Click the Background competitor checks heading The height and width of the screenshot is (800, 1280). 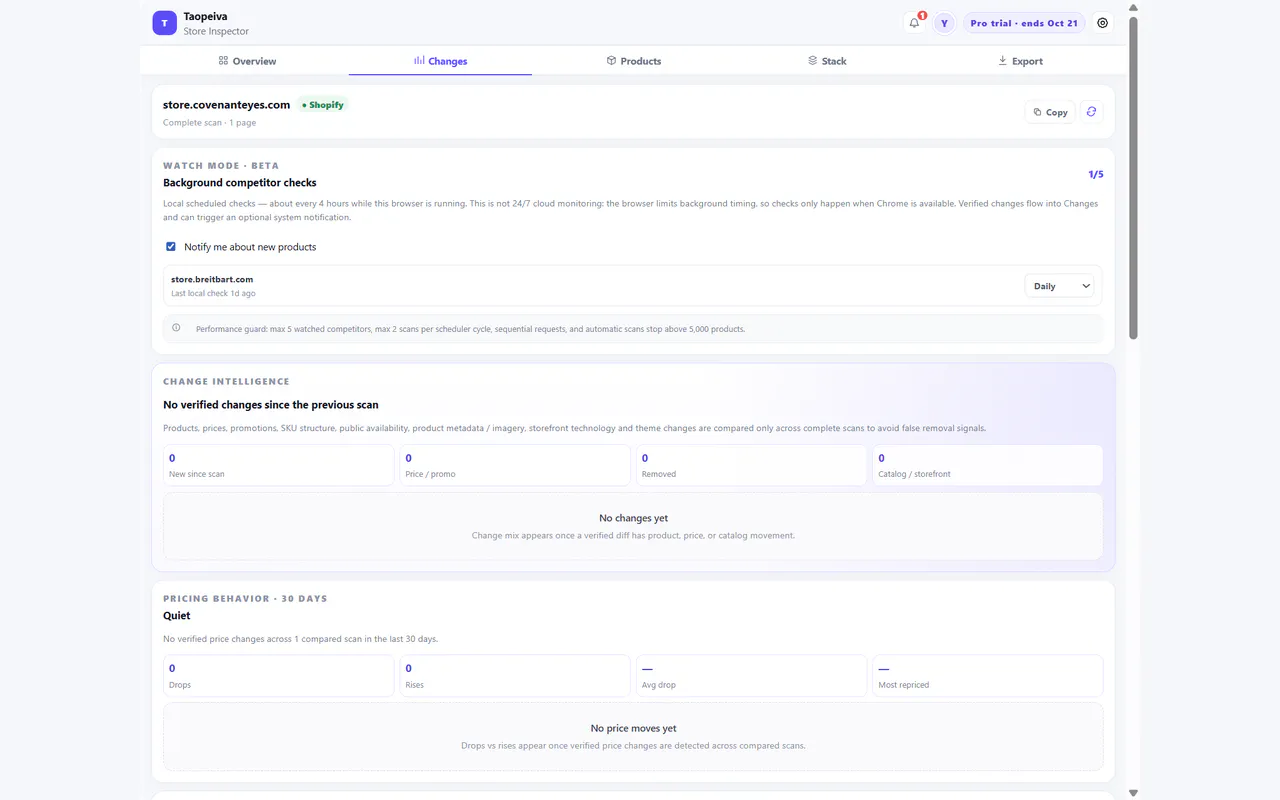coord(240,183)
